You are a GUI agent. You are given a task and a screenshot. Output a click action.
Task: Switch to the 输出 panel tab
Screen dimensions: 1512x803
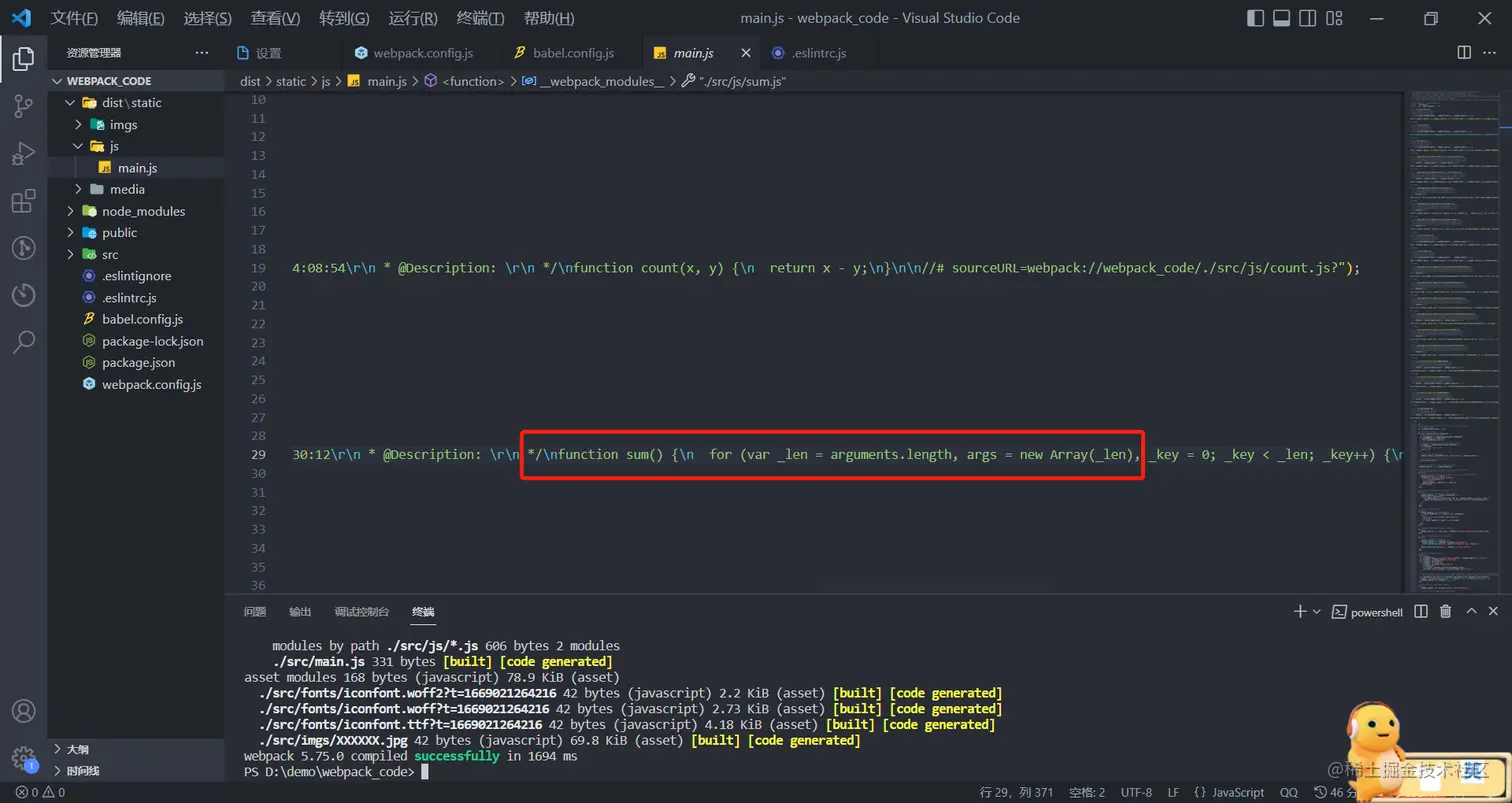click(x=300, y=612)
